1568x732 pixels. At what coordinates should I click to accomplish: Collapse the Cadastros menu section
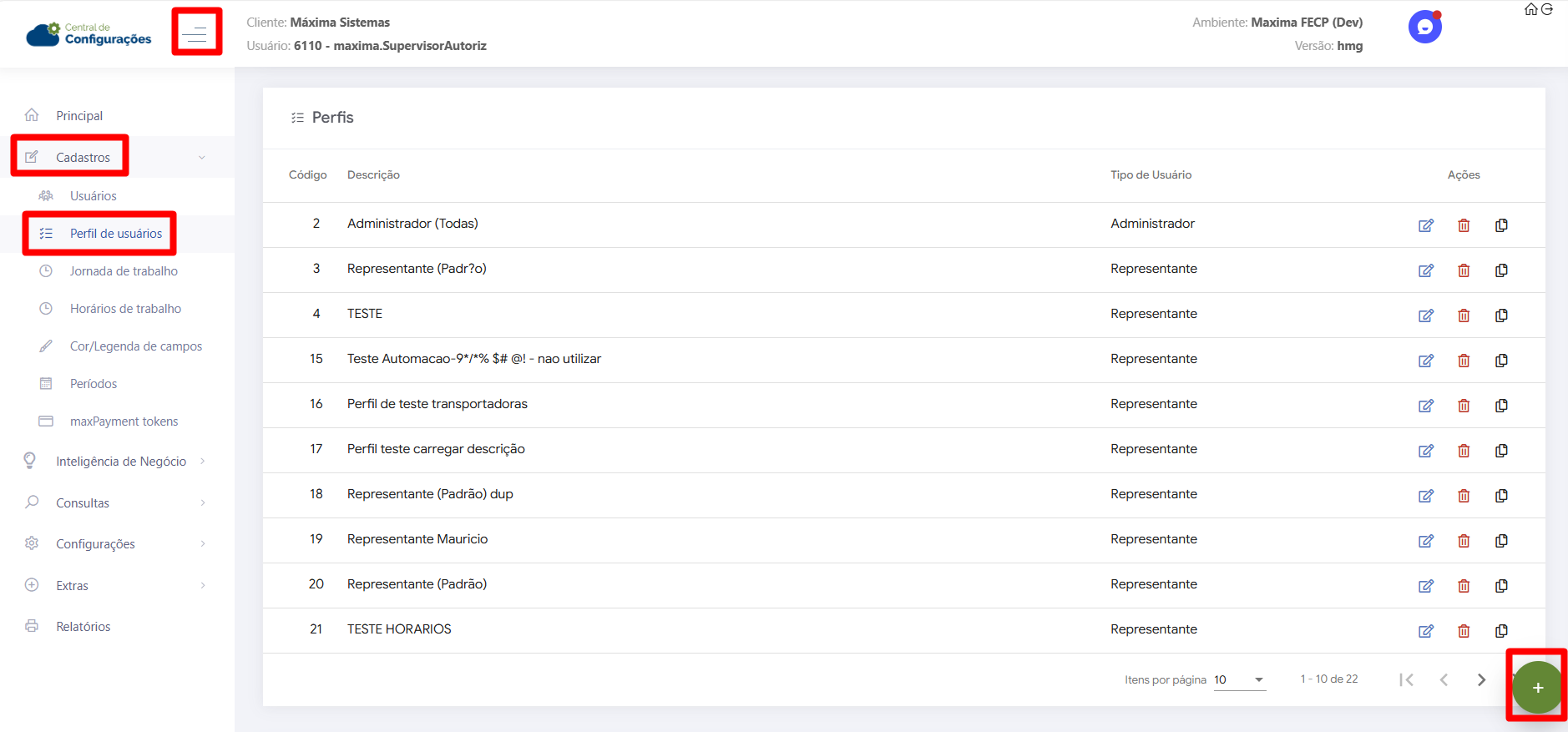(201, 158)
